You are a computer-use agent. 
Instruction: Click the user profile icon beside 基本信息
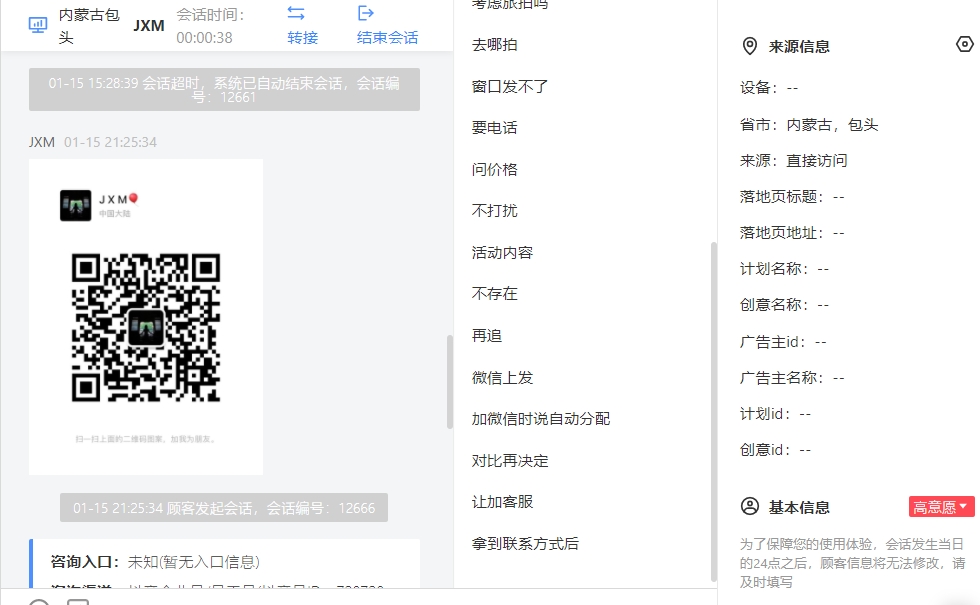pyautogui.click(x=749, y=506)
